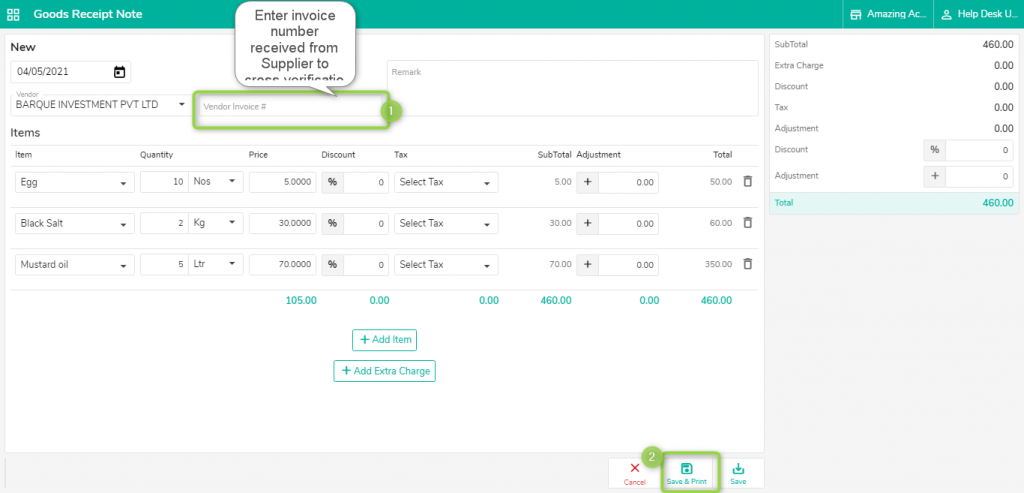The image size is (1024, 493).
Task: Open the Black Salt item dropdown
Action: point(74,223)
